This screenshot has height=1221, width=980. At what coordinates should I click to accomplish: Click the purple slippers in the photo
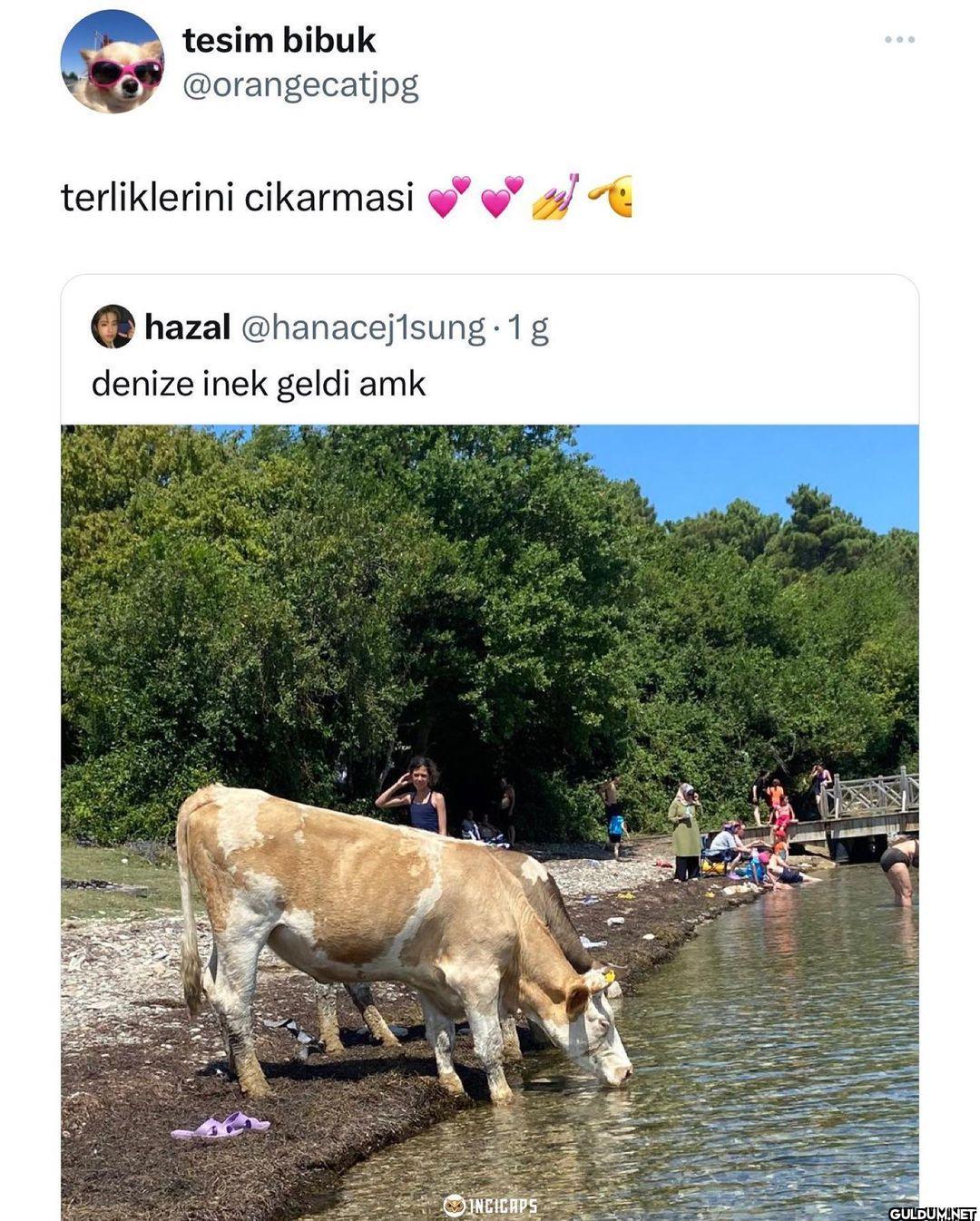[221, 1126]
